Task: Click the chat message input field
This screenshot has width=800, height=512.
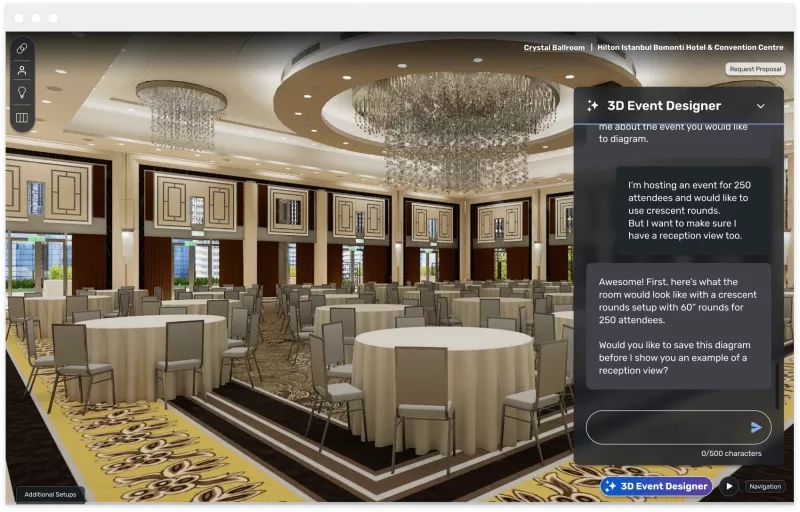Action: coord(679,428)
